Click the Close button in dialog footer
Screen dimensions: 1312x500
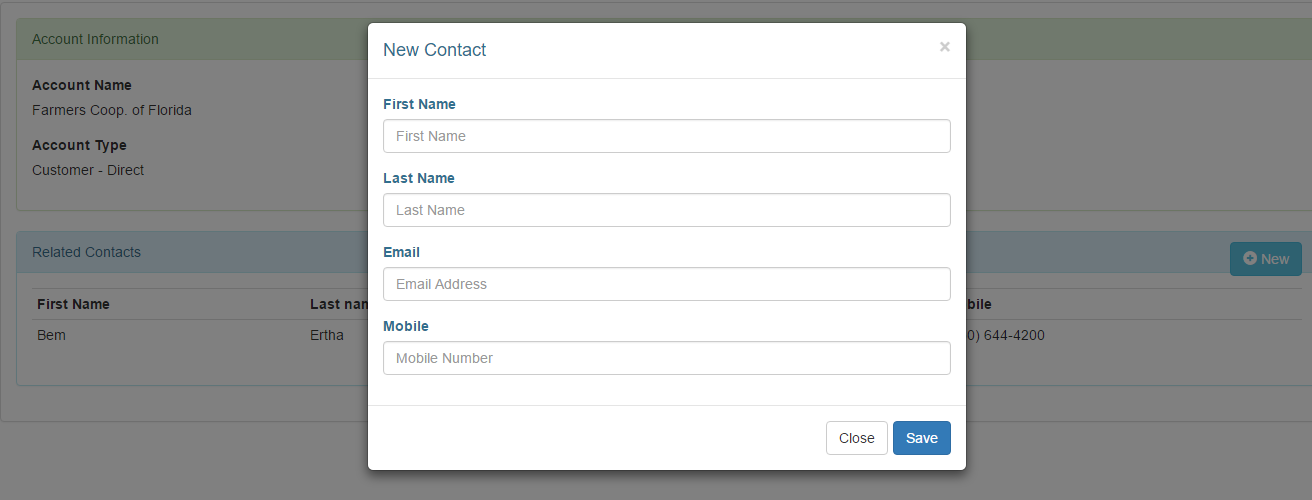click(856, 438)
